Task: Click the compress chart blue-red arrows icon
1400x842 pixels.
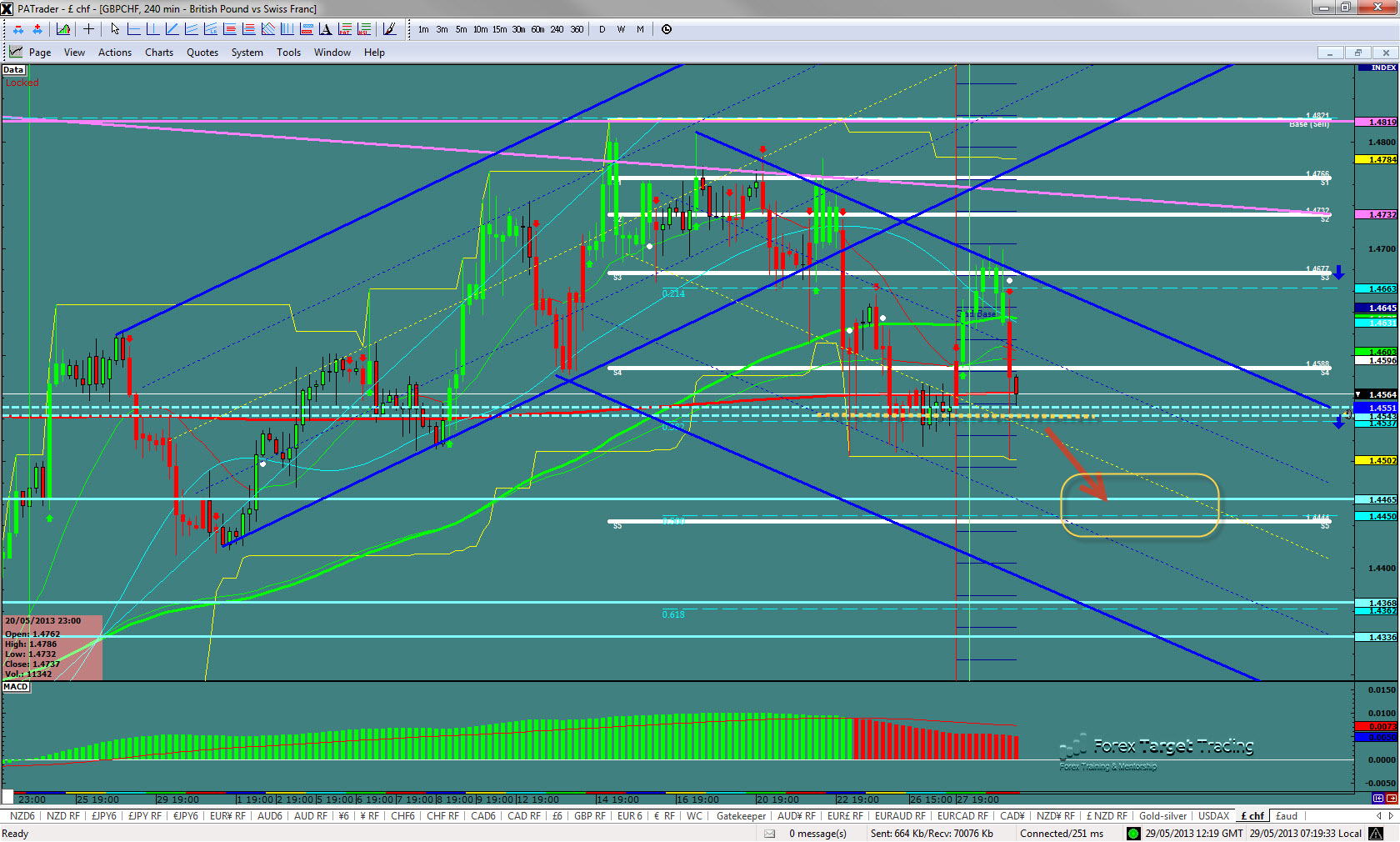Action: (18, 29)
